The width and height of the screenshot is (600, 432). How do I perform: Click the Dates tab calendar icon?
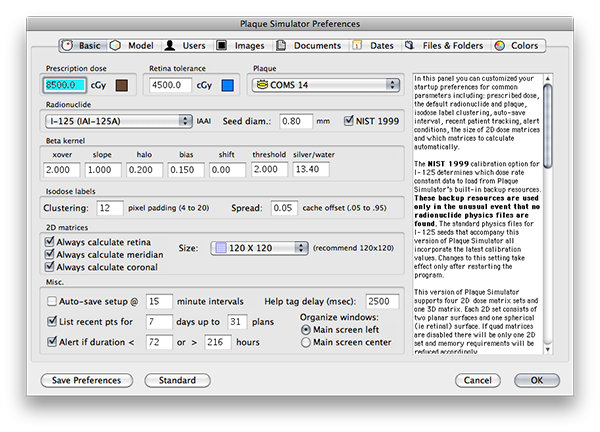357,46
